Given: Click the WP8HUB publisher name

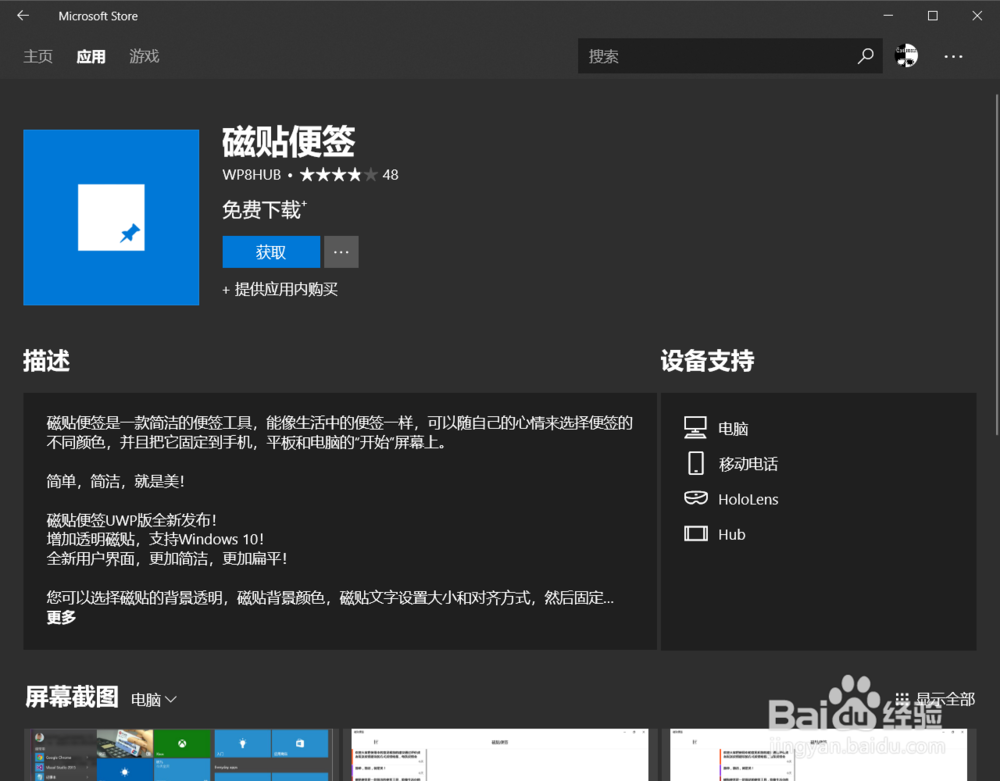Looking at the screenshot, I should tap(251, 175).
